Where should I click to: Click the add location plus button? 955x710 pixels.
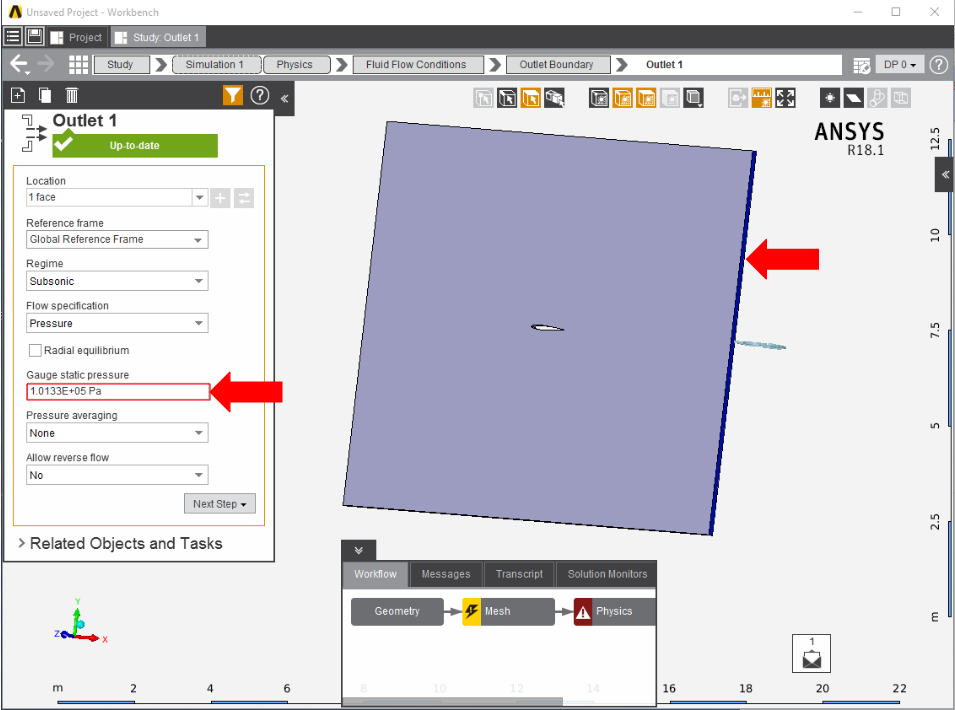pyautogui.click(x=220, y=198)
